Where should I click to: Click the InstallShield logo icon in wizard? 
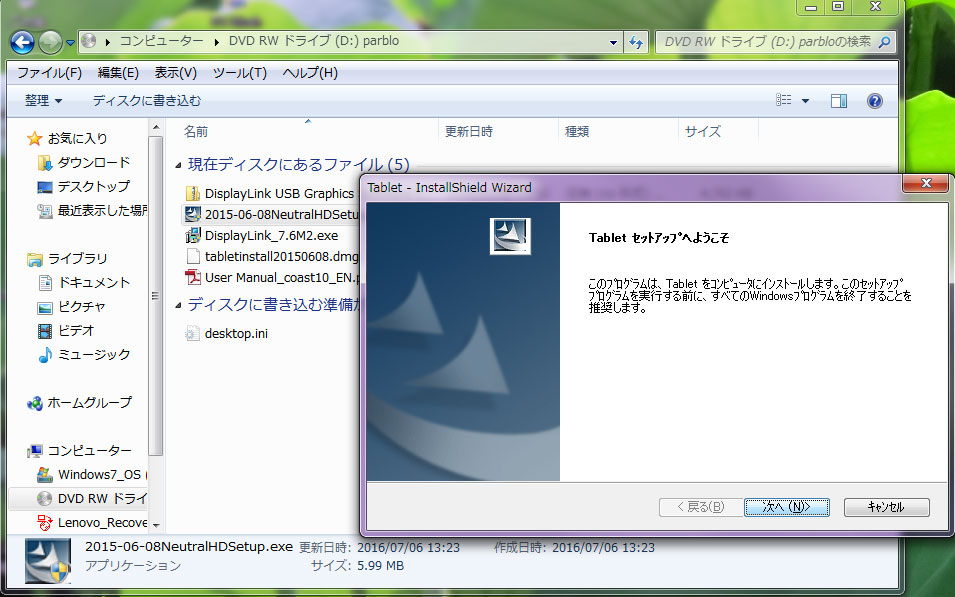[510, 236]
